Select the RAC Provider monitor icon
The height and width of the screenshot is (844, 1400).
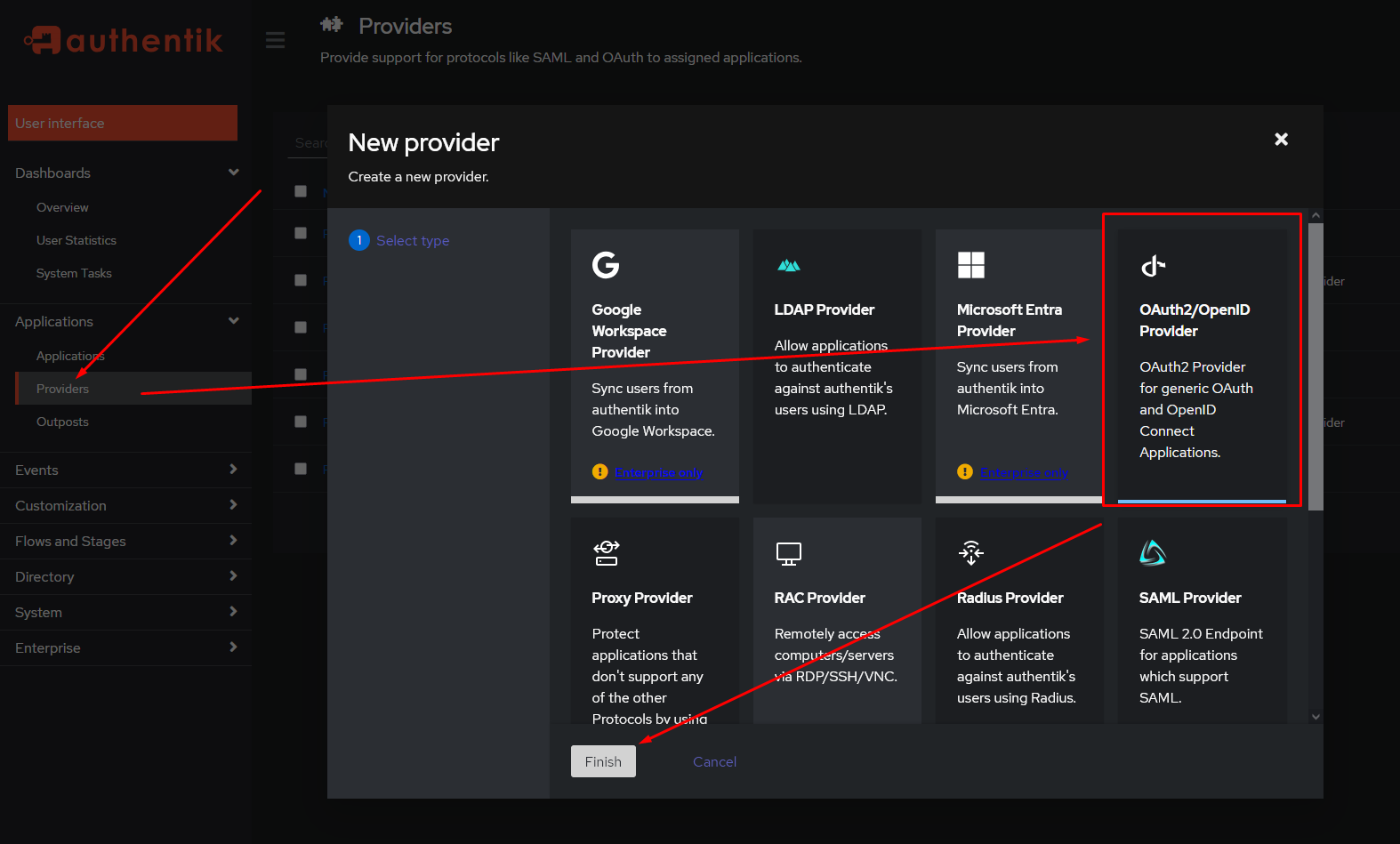[789, 554]
